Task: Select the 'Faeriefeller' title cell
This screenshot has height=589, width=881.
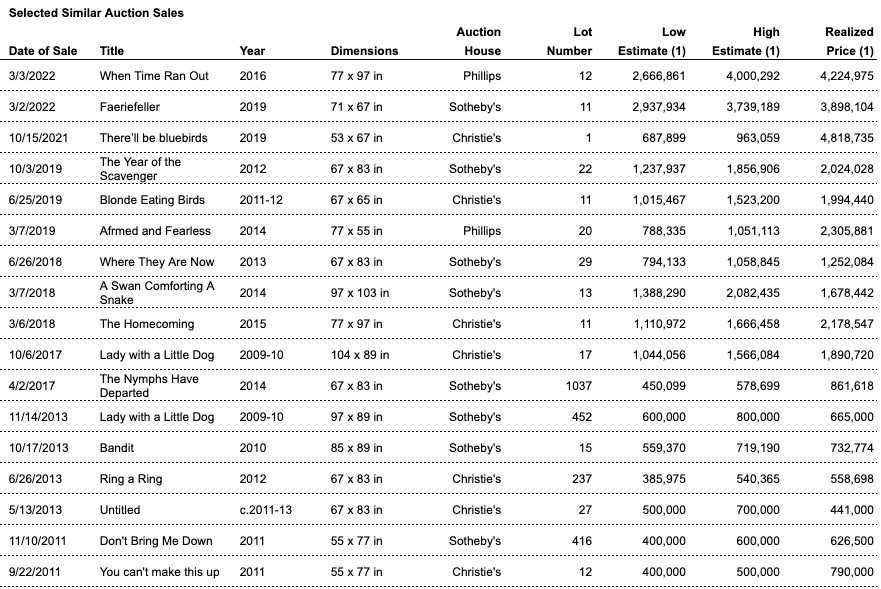Action: pos(130,107)
